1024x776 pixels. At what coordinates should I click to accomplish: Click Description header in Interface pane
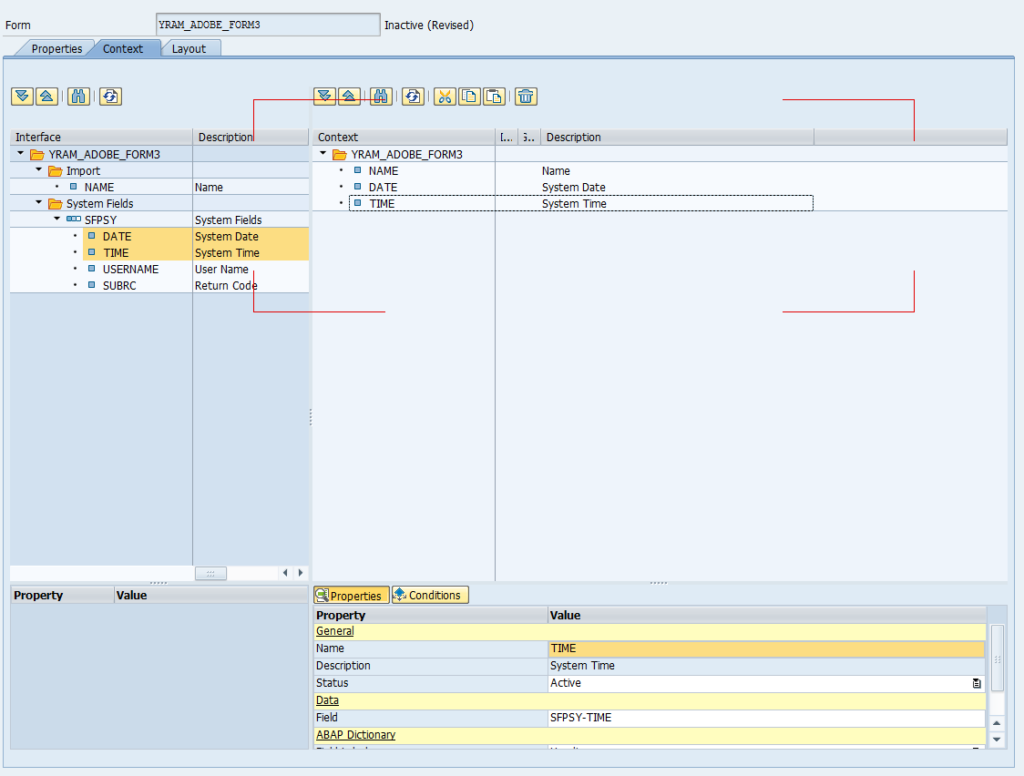(x=251, y=137)
